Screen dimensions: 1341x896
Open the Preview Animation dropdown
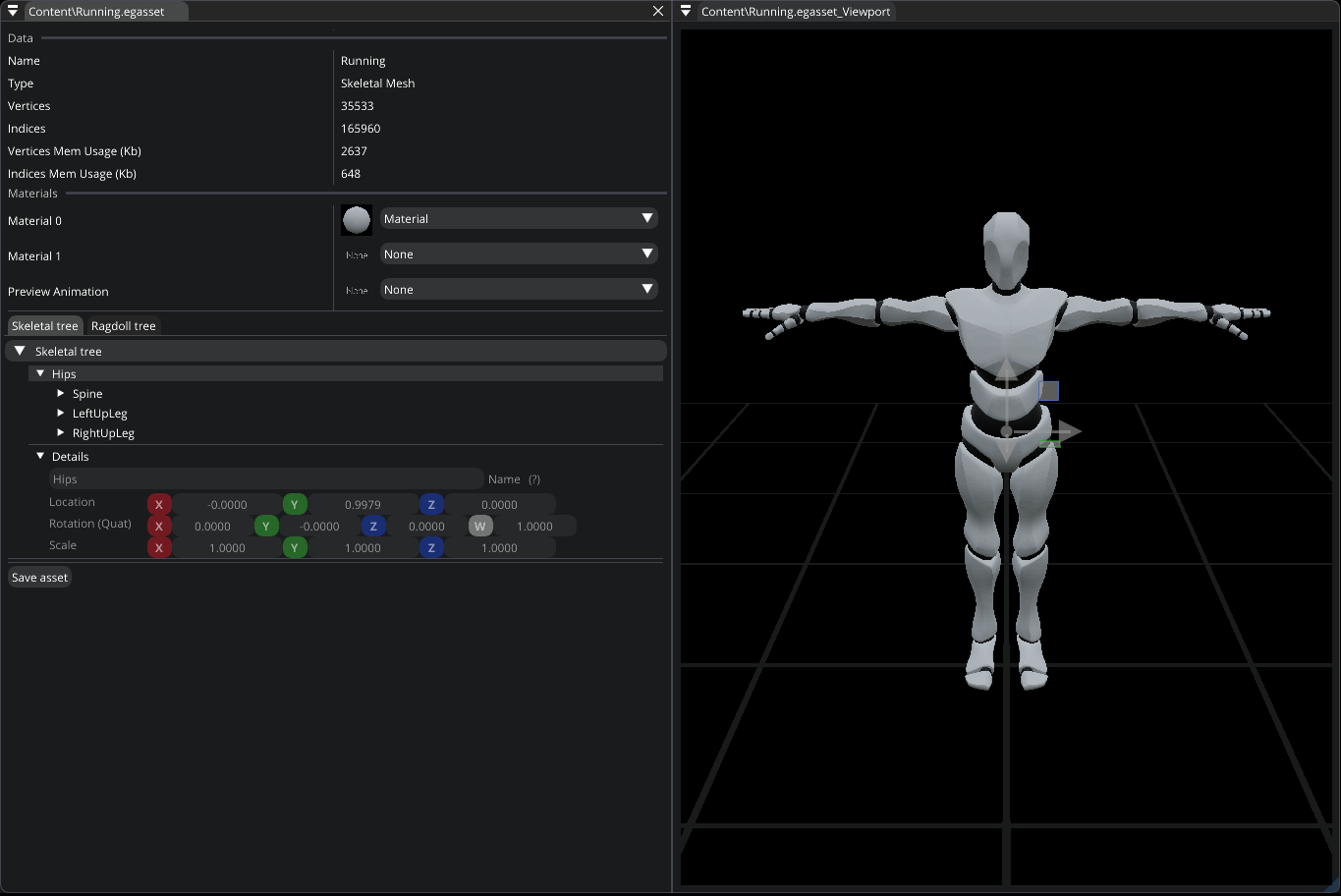tap(519, 290)
